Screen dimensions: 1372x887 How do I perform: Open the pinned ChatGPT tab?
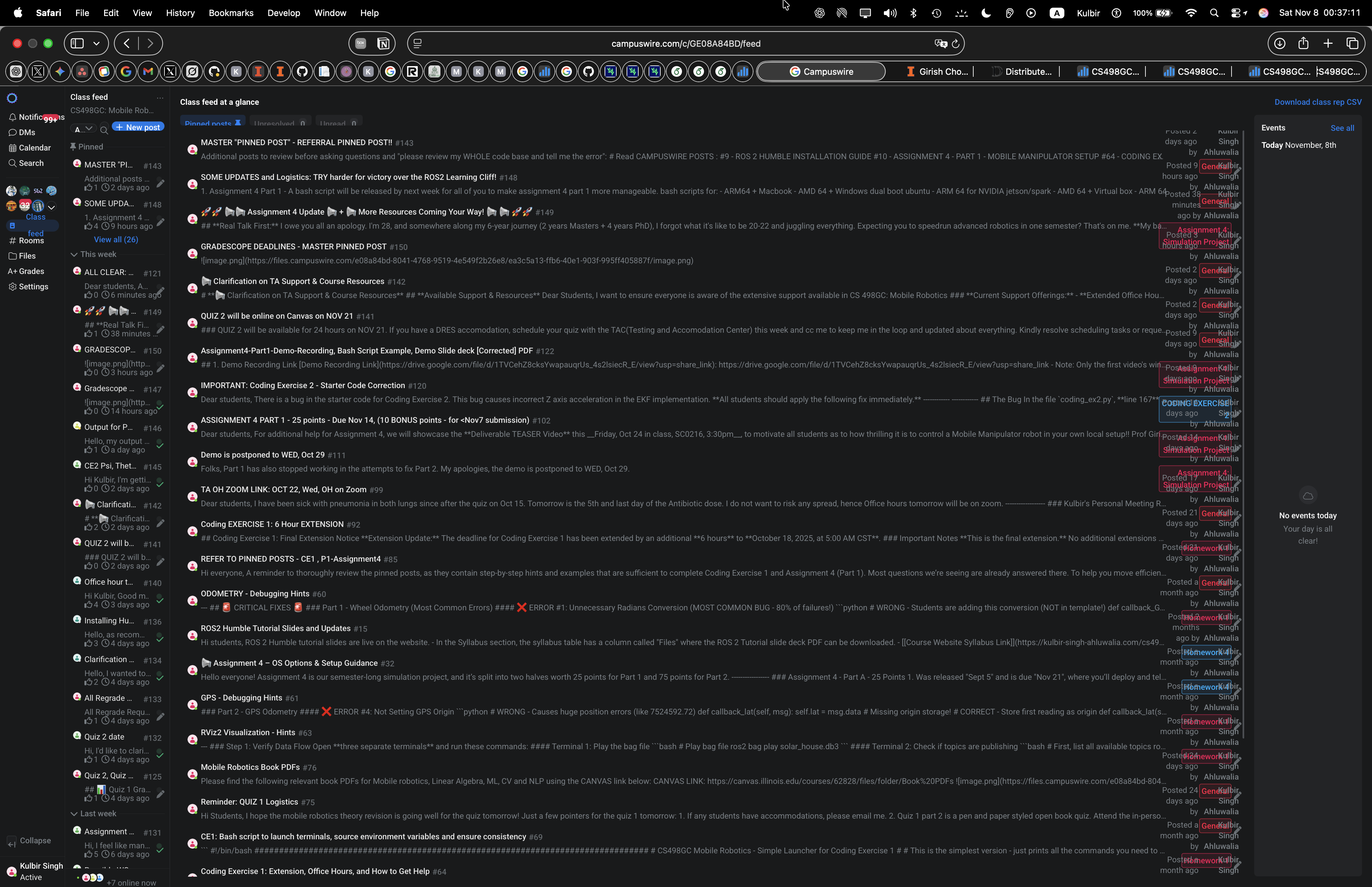click(x=16, y=71)
